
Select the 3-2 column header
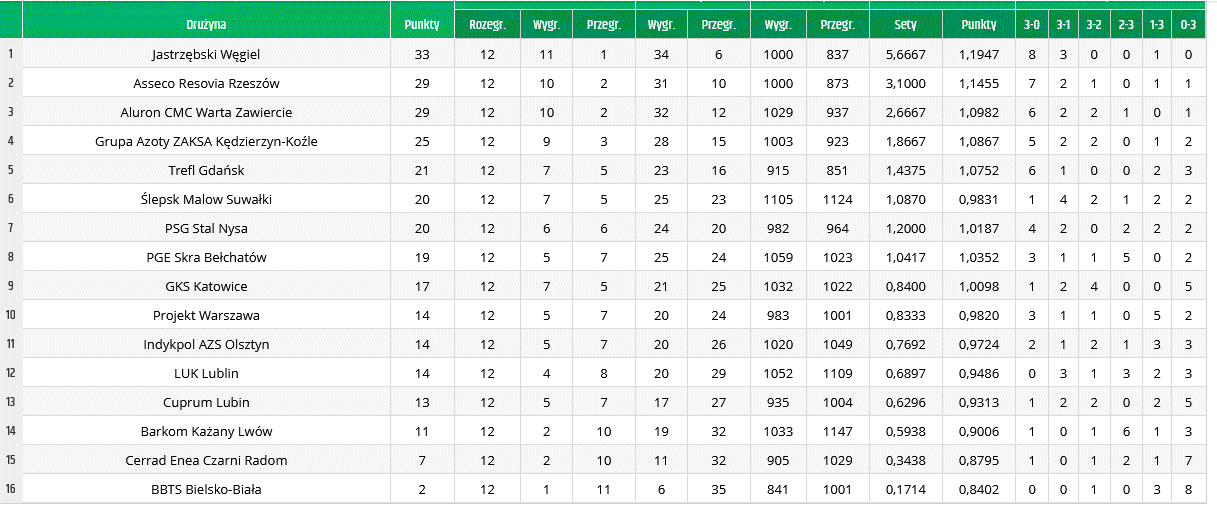pyautogui.click(x=1093, y=24)
